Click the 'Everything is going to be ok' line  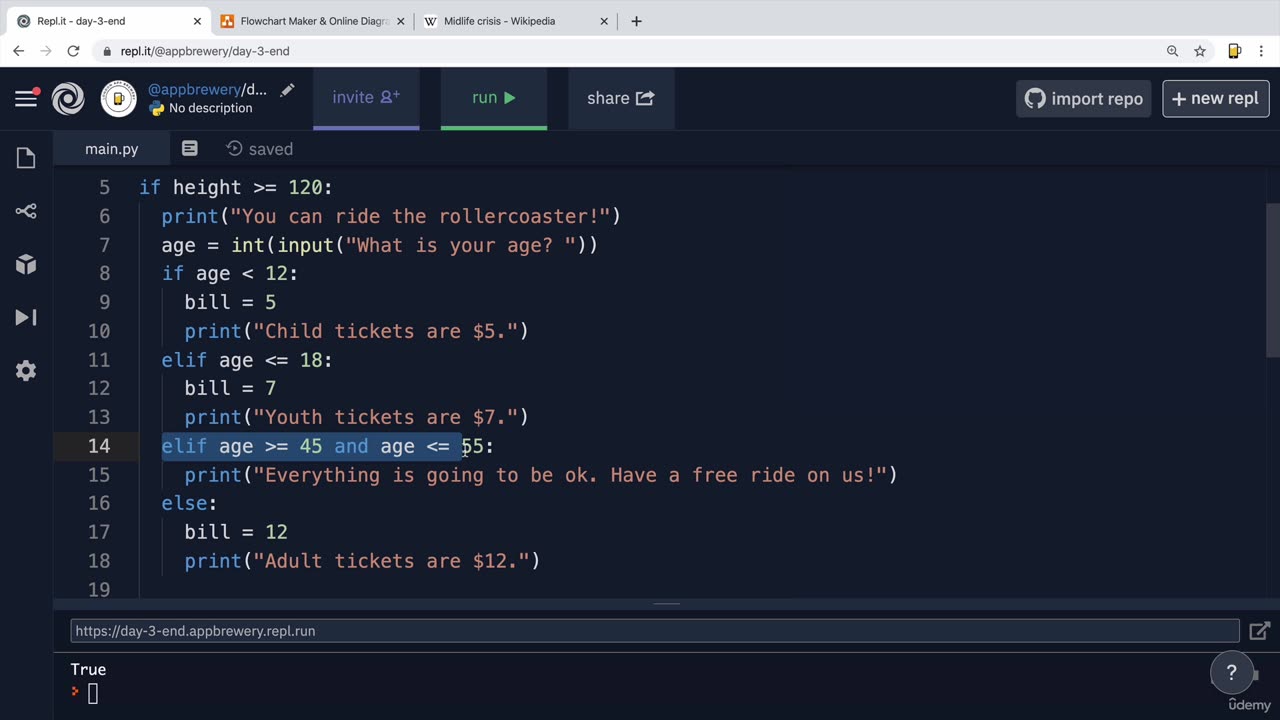click(541, 475)
